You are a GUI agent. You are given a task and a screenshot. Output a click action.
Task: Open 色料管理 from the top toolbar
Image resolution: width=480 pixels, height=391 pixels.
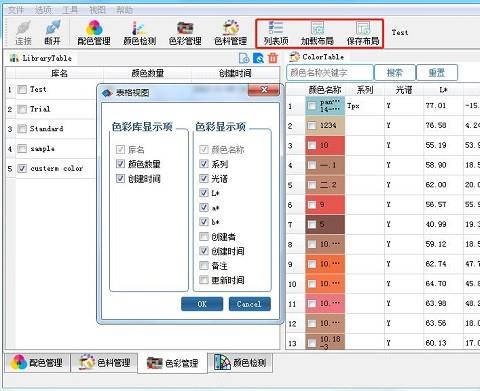(231, 33)
